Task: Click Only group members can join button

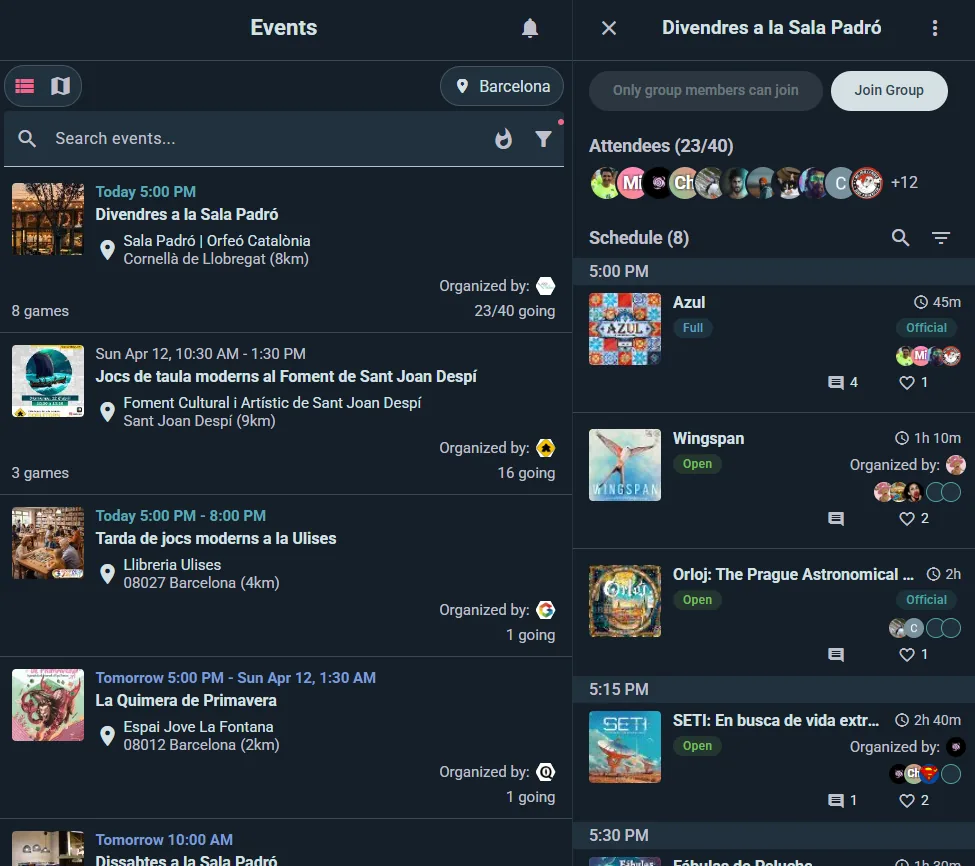Action: [705, 91]
